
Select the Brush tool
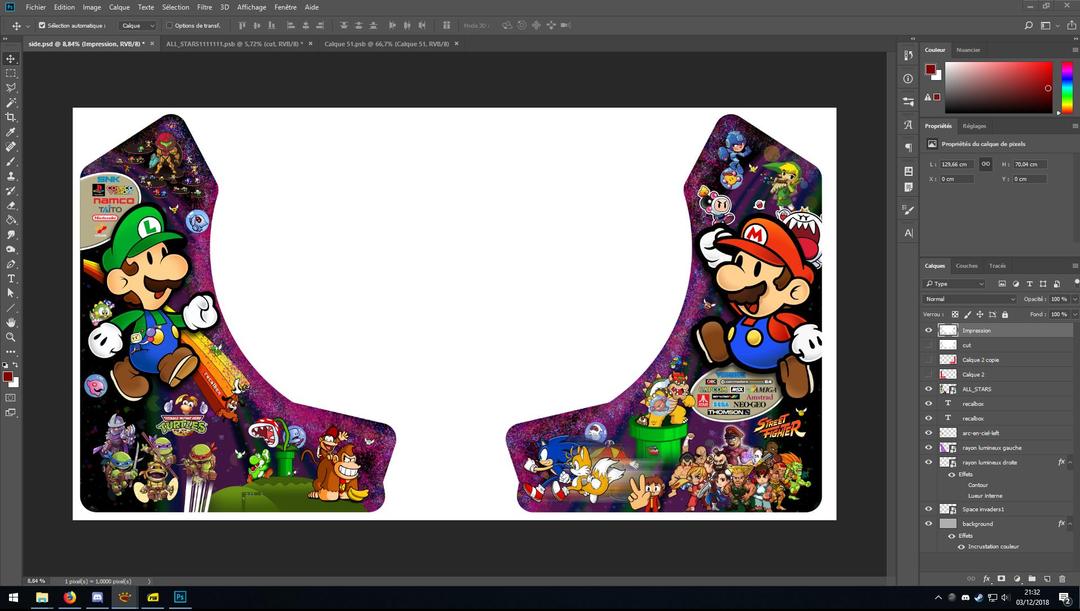(10, 161)
